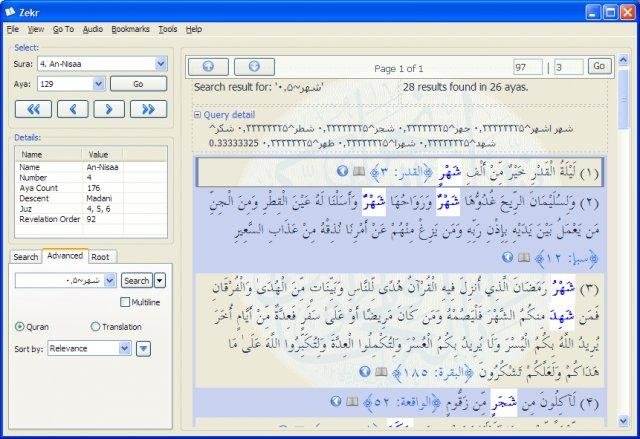Switch to the Search tab

click(26, 257)
